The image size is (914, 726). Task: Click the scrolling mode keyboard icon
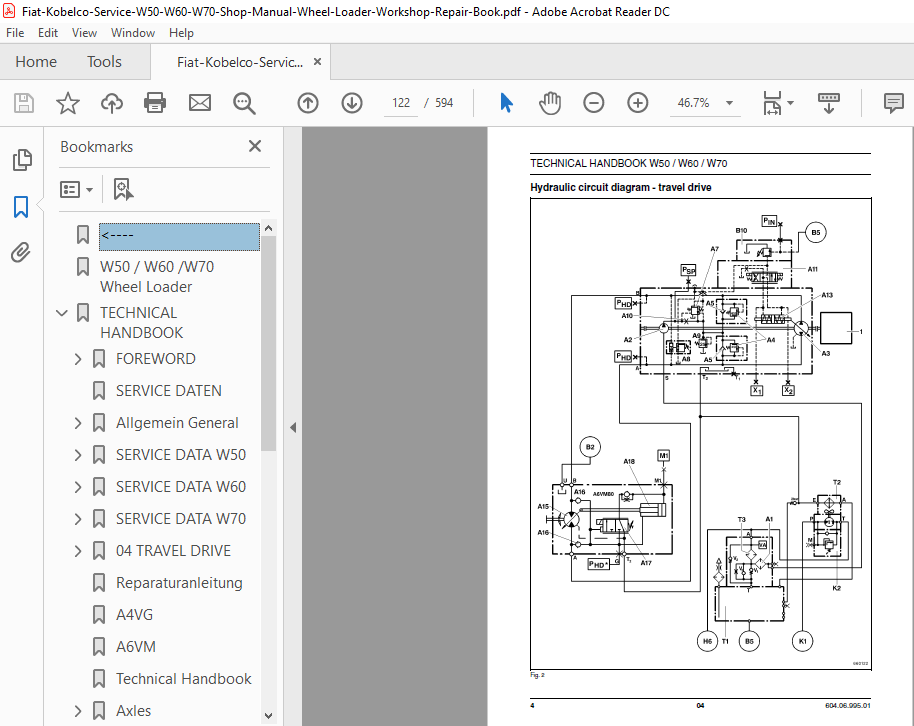click(x=828, y=103)
